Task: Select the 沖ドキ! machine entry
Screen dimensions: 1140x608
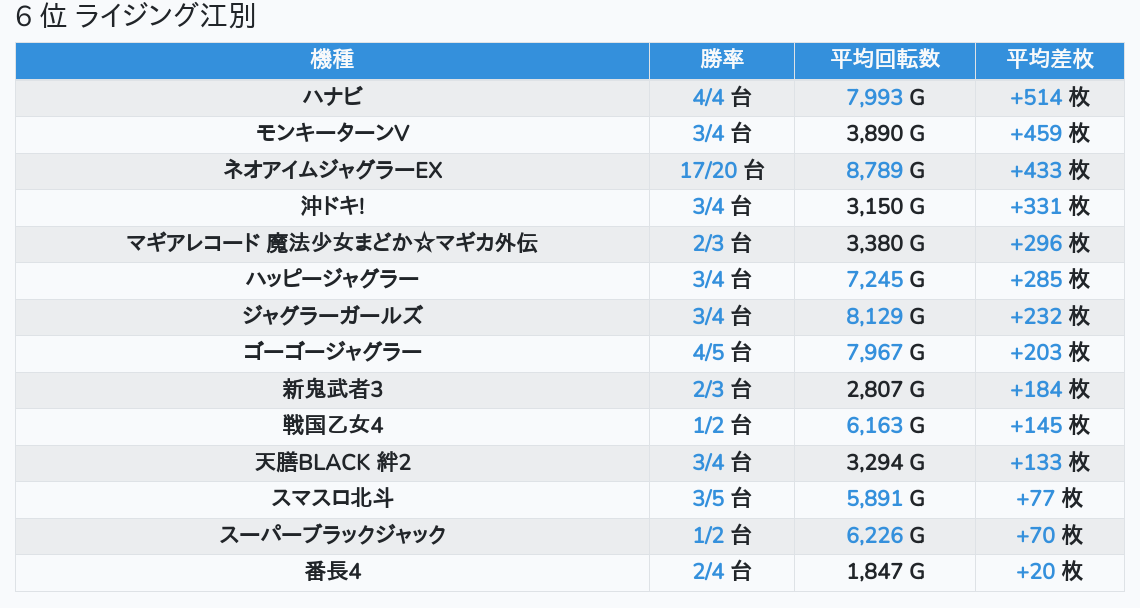Action: [x=332, y=207]
